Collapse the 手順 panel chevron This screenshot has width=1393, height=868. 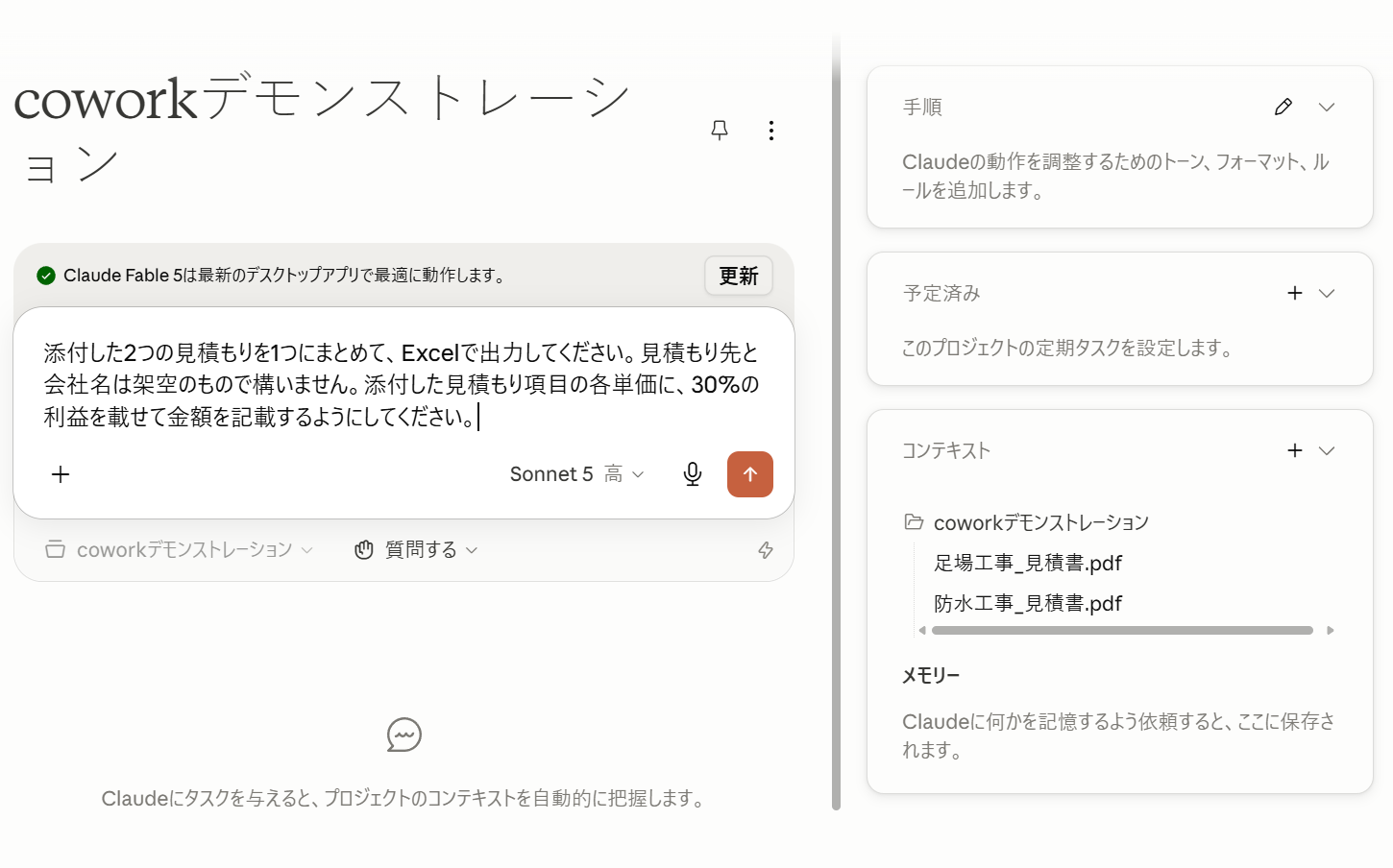1327,107
